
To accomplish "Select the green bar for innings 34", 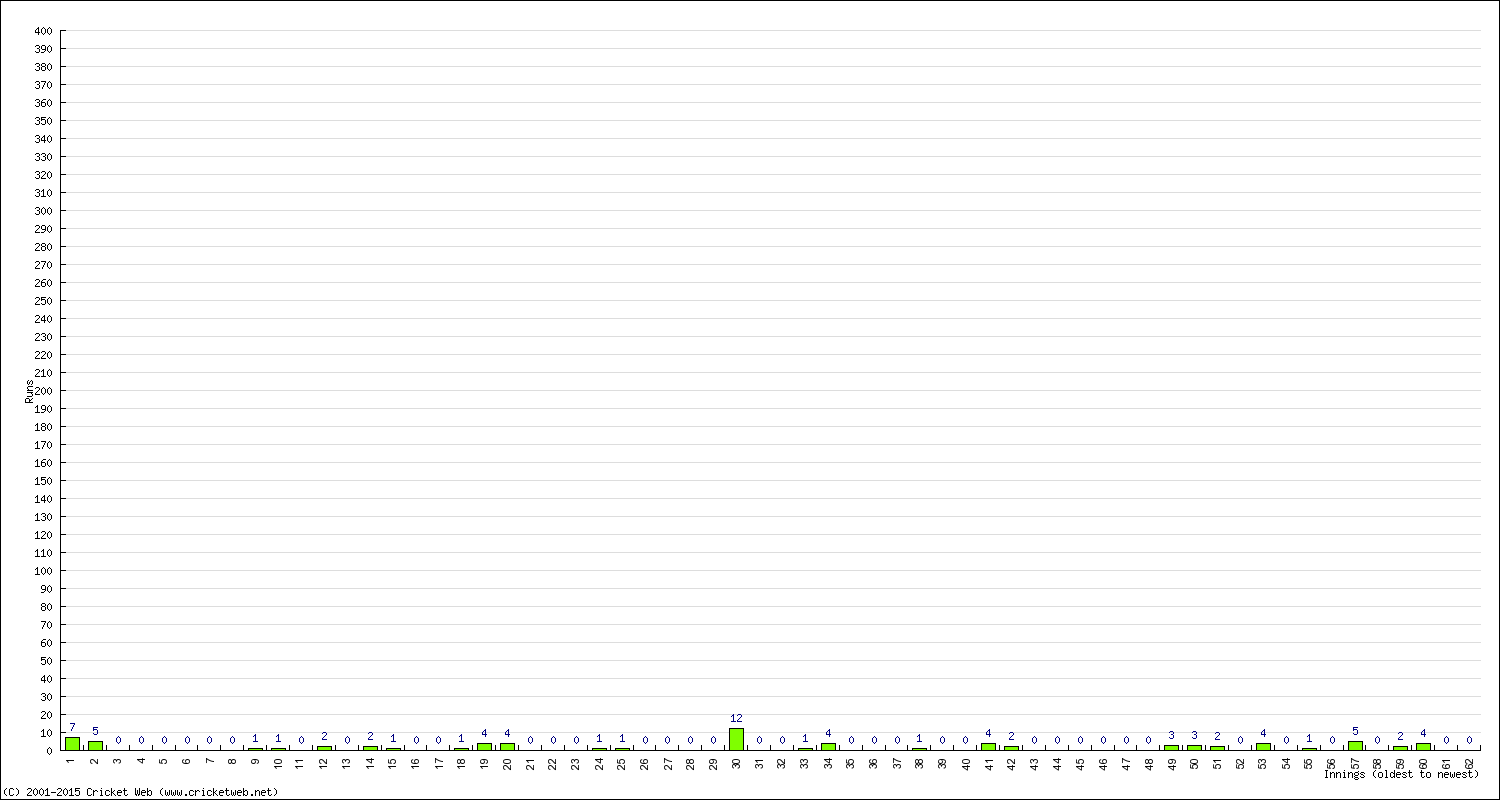I will click(x=828, y=746).
